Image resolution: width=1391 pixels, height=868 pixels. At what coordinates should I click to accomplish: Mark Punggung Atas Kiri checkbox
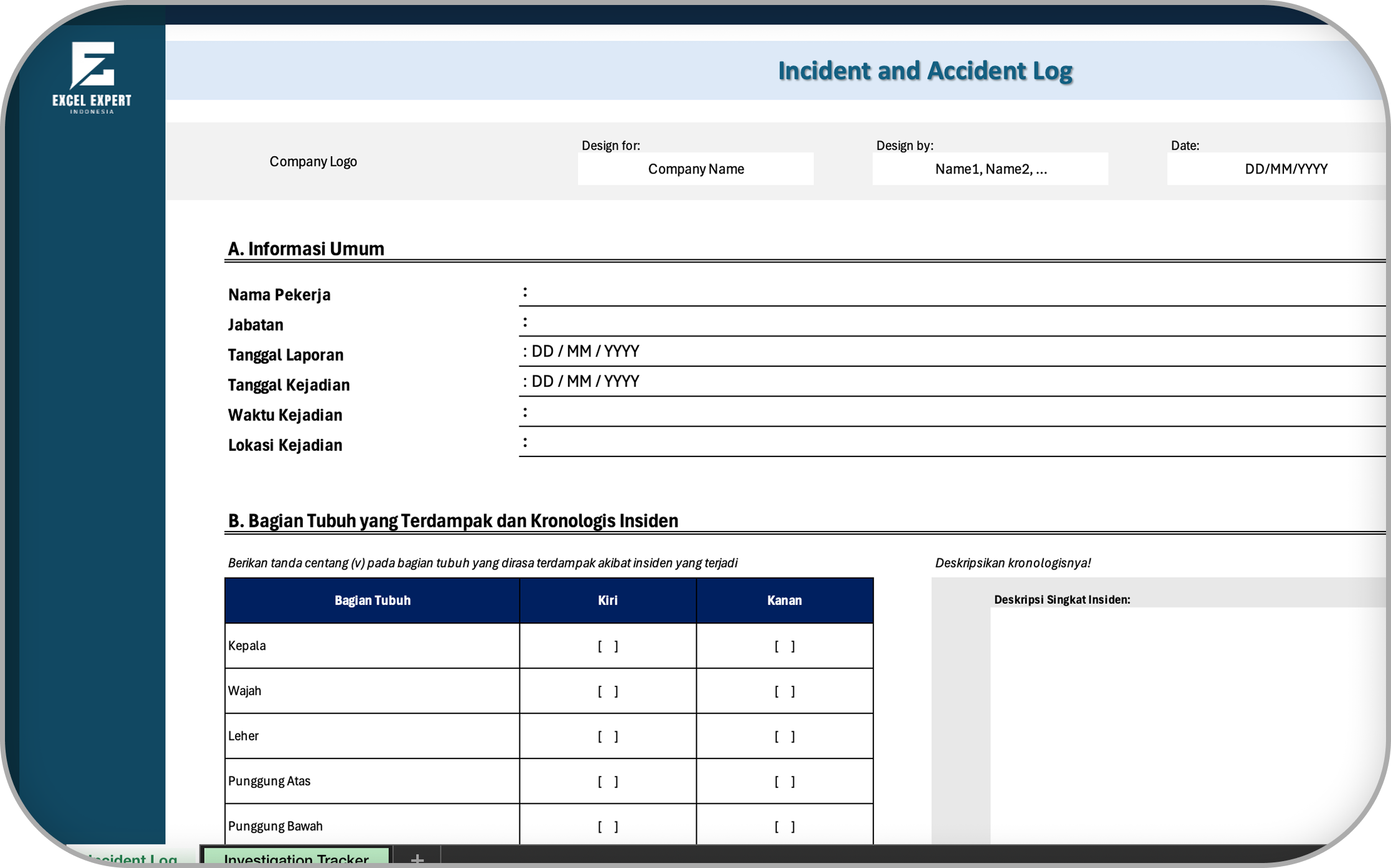(608, 782)
